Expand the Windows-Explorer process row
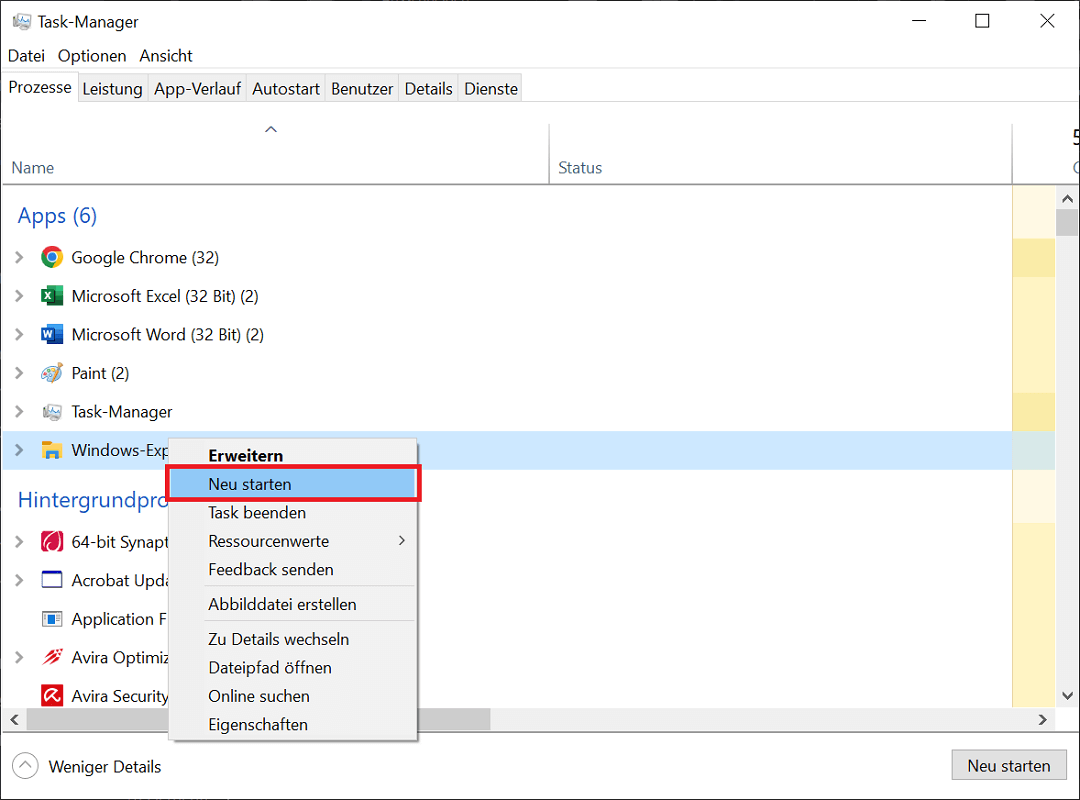This screenshot has width=1080, height=800. [x=19, y=450]
